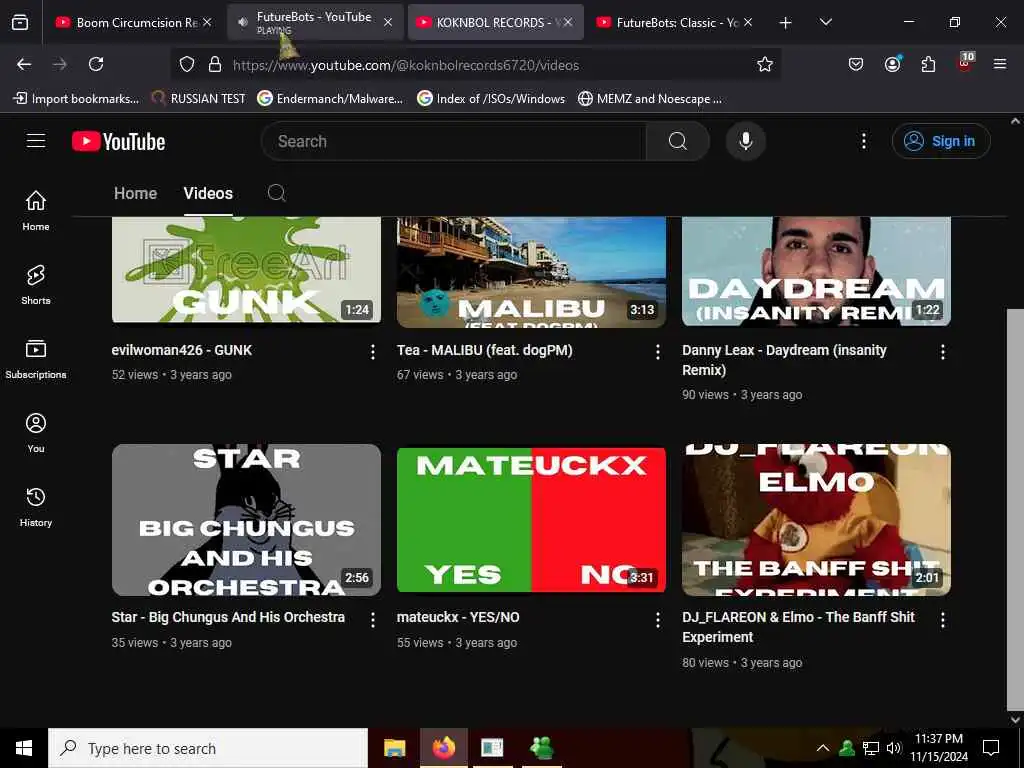Image resolution: width=1024 pixels, height=768 pixels.
Task: Open the Firefox View icon
Action: (20, 22)
